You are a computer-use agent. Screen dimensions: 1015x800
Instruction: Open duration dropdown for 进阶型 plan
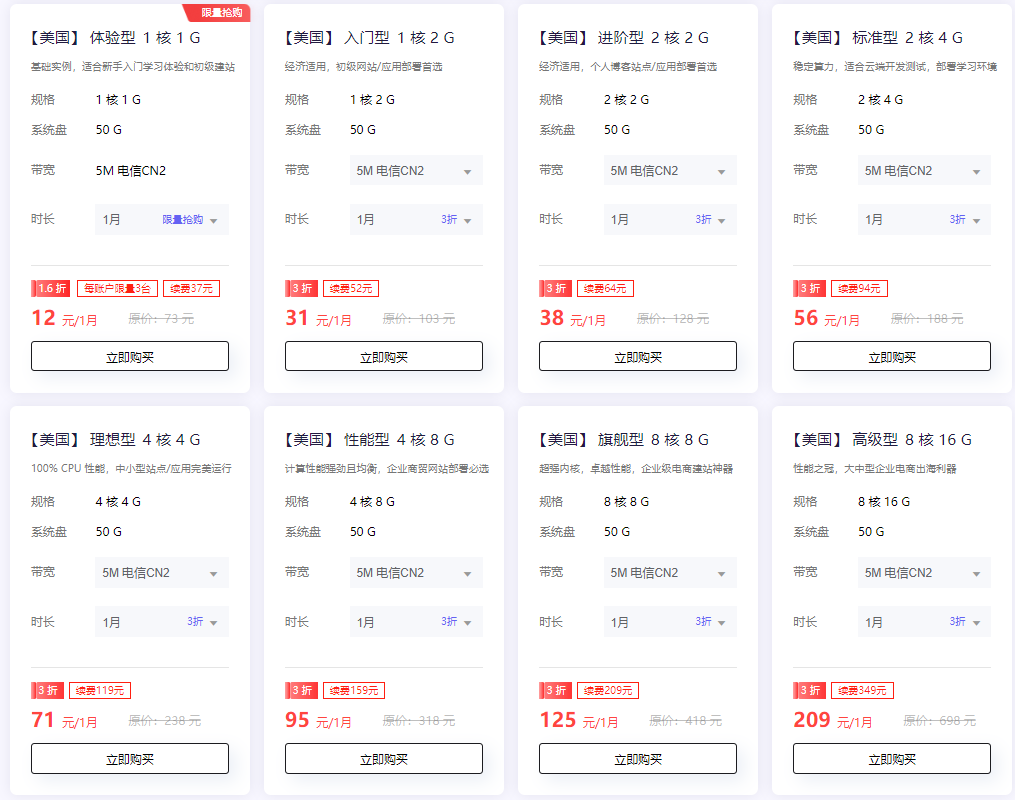click(670, 220)
